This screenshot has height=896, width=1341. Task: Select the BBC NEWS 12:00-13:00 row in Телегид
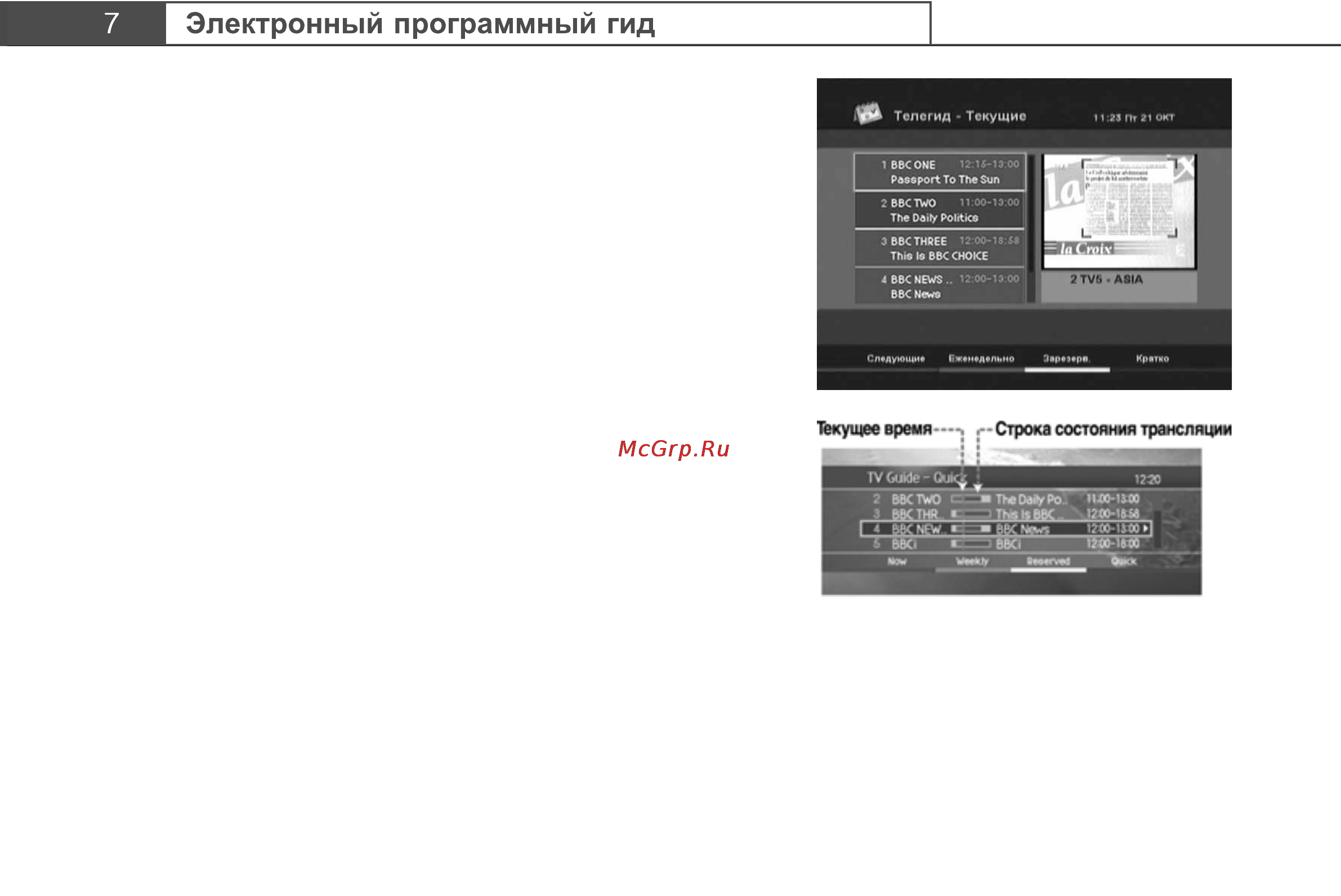click(940, 286)
